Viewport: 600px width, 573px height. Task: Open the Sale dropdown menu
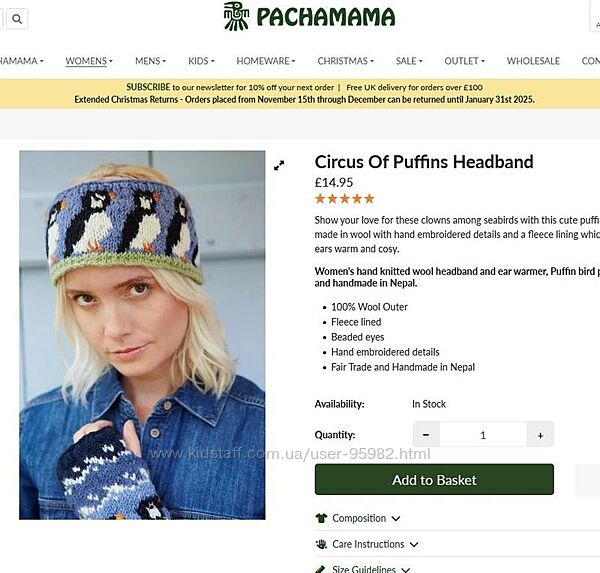tap(409, 61)
